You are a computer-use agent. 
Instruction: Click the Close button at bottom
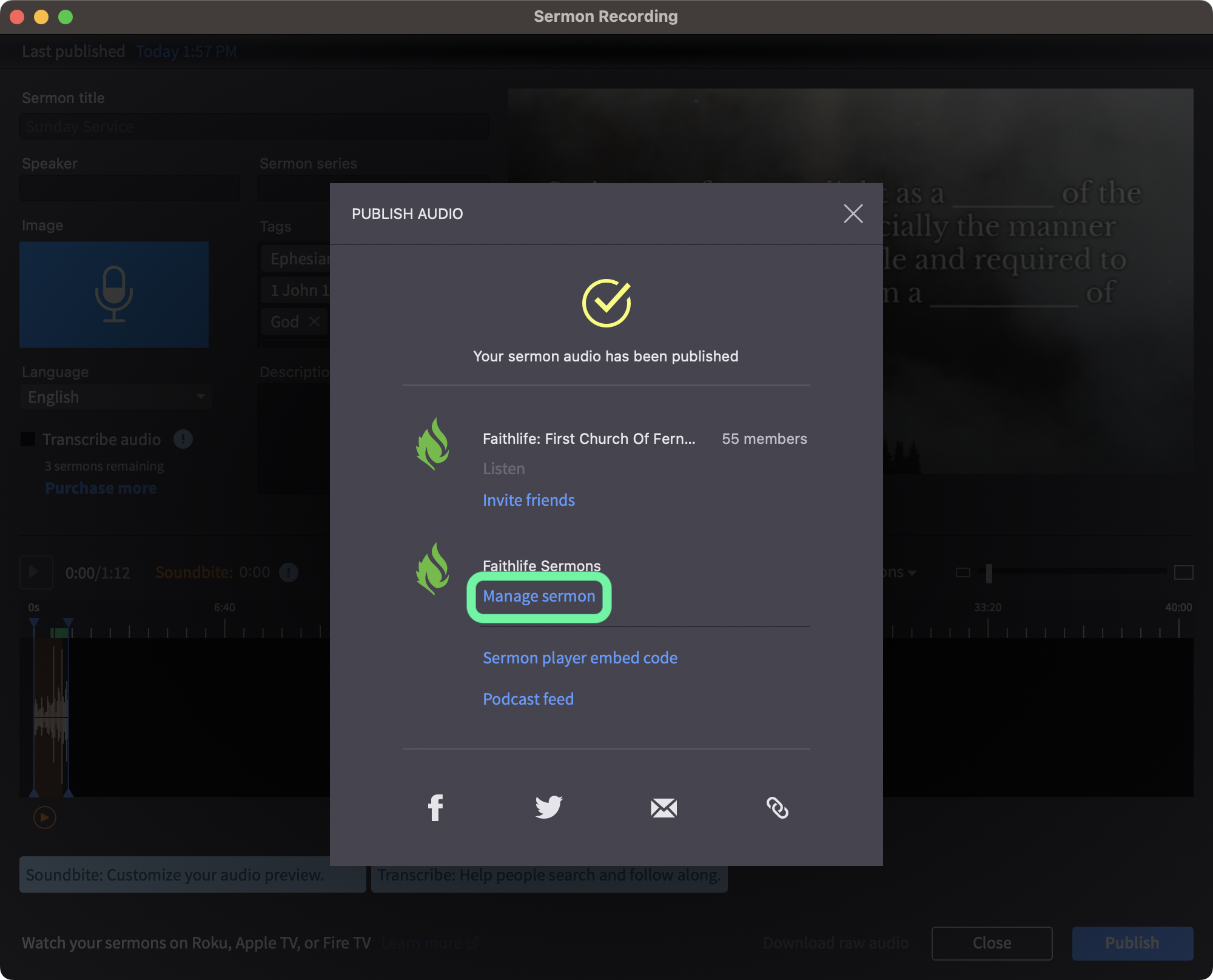992,943
